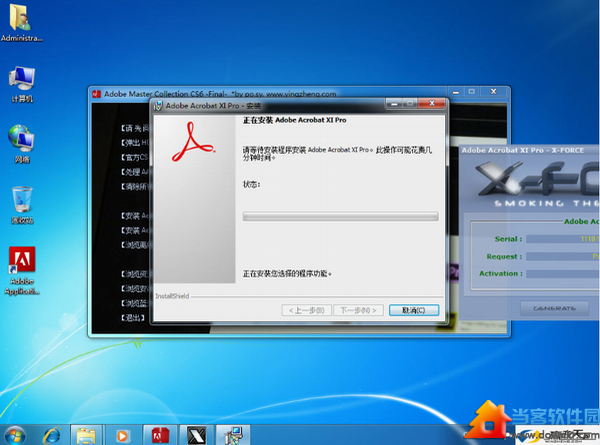Image resolution: width=600 pixels, height=445 pixels.
Task: Close the Adobe Master Collection CS6 window
Action: point(494,92)
